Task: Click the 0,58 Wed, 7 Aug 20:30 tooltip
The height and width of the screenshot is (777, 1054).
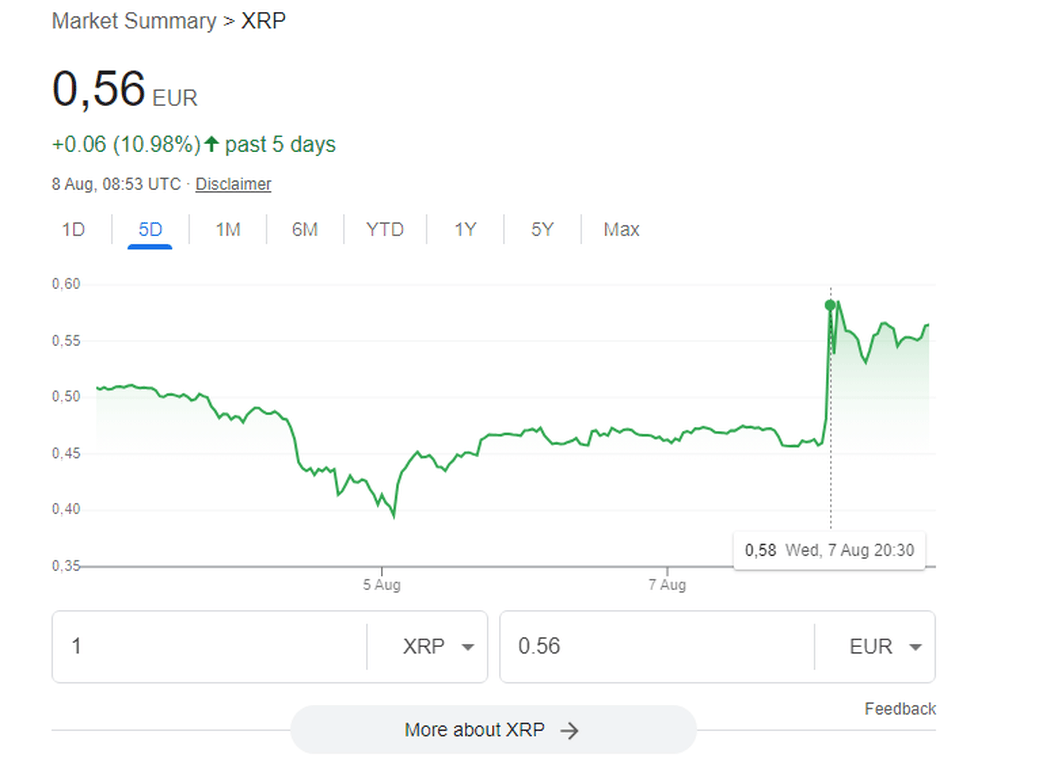Action: tap(829, 550)
